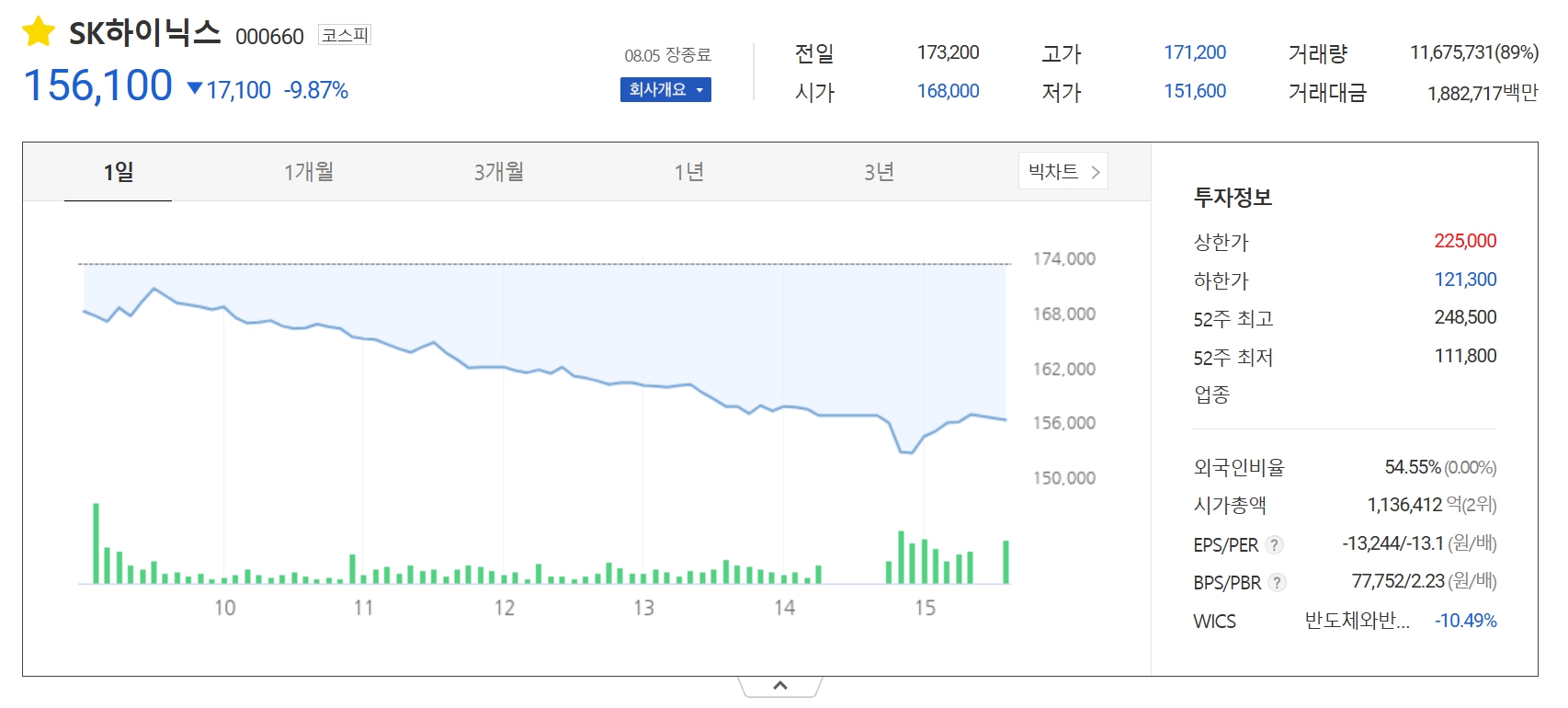Click the BPS/PBR value 77,752/2.23
This screenshot has width=1568, height=708.
pos(1398,581)
